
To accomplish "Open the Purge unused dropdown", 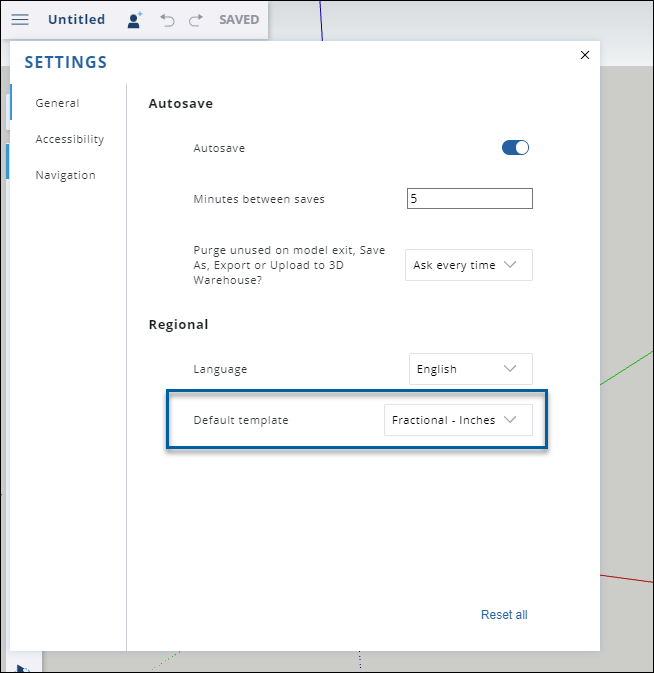I will [469, 265].
